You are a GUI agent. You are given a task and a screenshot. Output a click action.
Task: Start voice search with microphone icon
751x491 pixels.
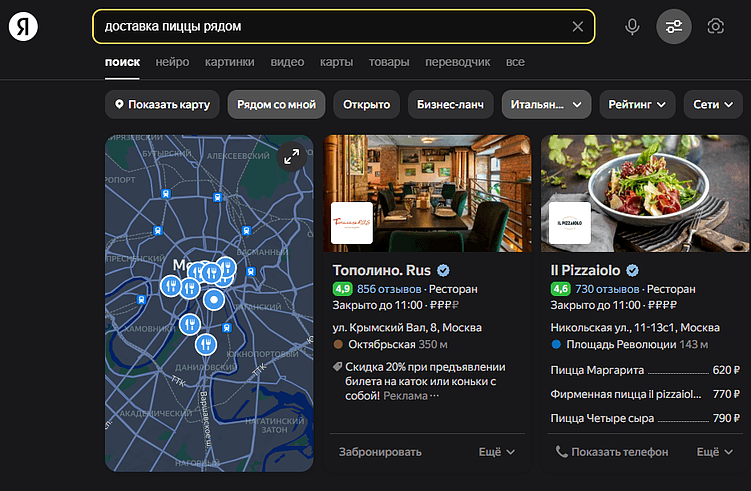tap(632, 26)
